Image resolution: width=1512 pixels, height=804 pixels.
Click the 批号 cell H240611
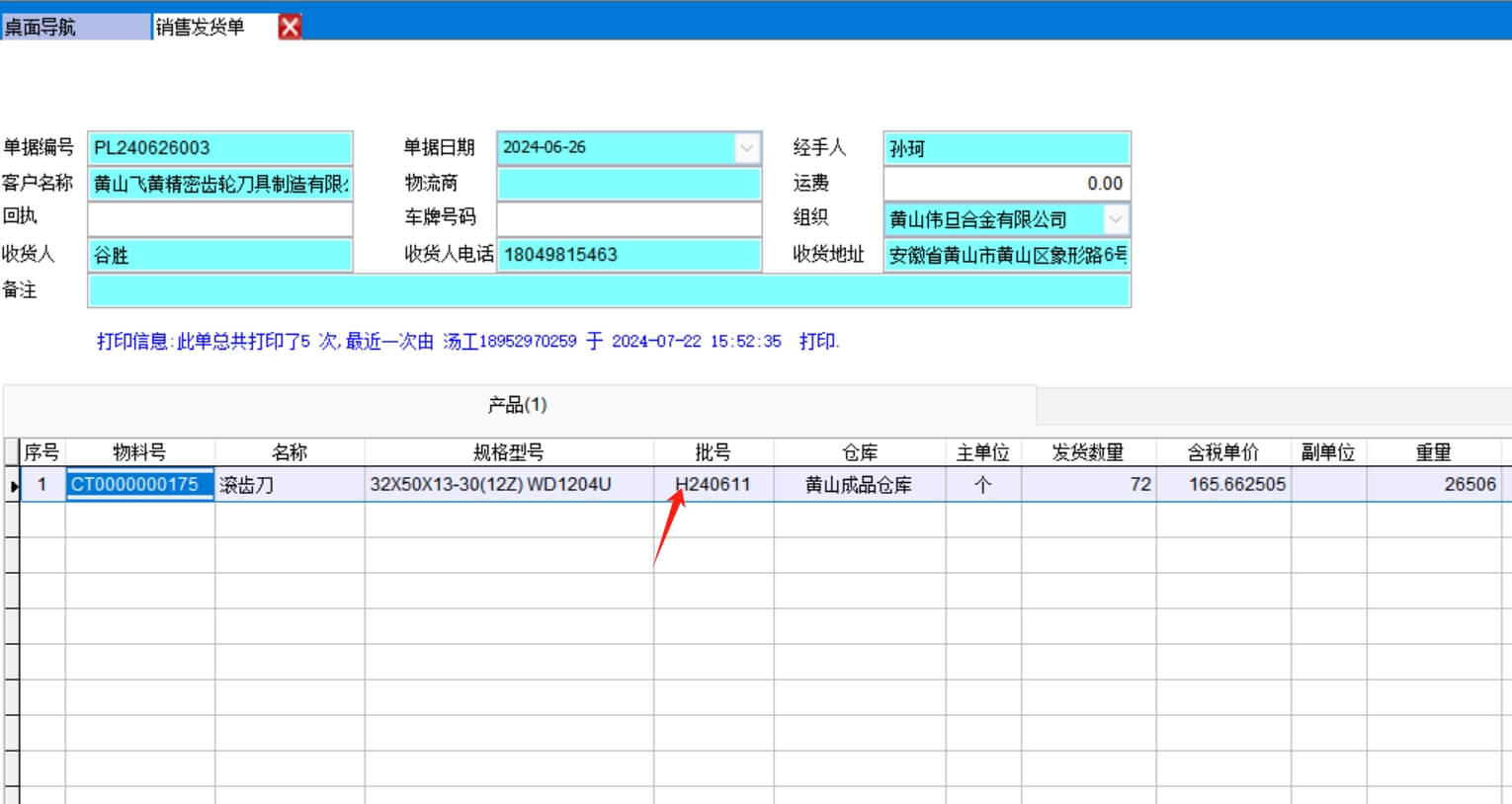(713, 485)
